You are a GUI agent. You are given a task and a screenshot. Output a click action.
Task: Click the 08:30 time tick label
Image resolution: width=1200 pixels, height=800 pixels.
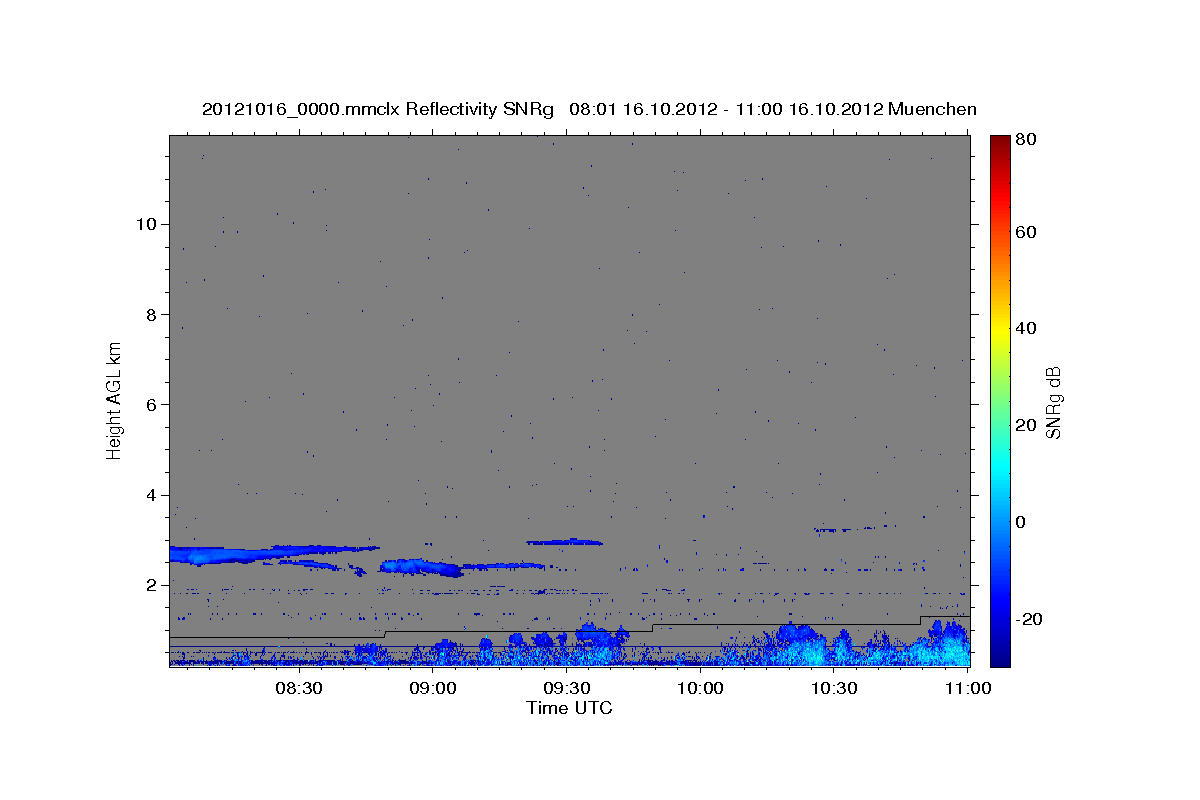pyautogui.click(x=298, y=689)
